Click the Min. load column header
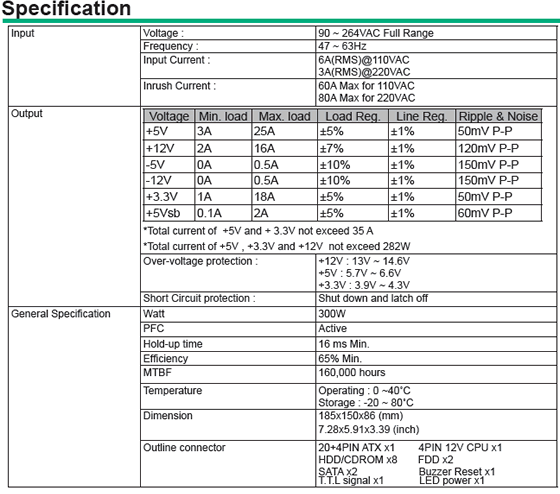This screenshot has width=560, height=494. 223,116
